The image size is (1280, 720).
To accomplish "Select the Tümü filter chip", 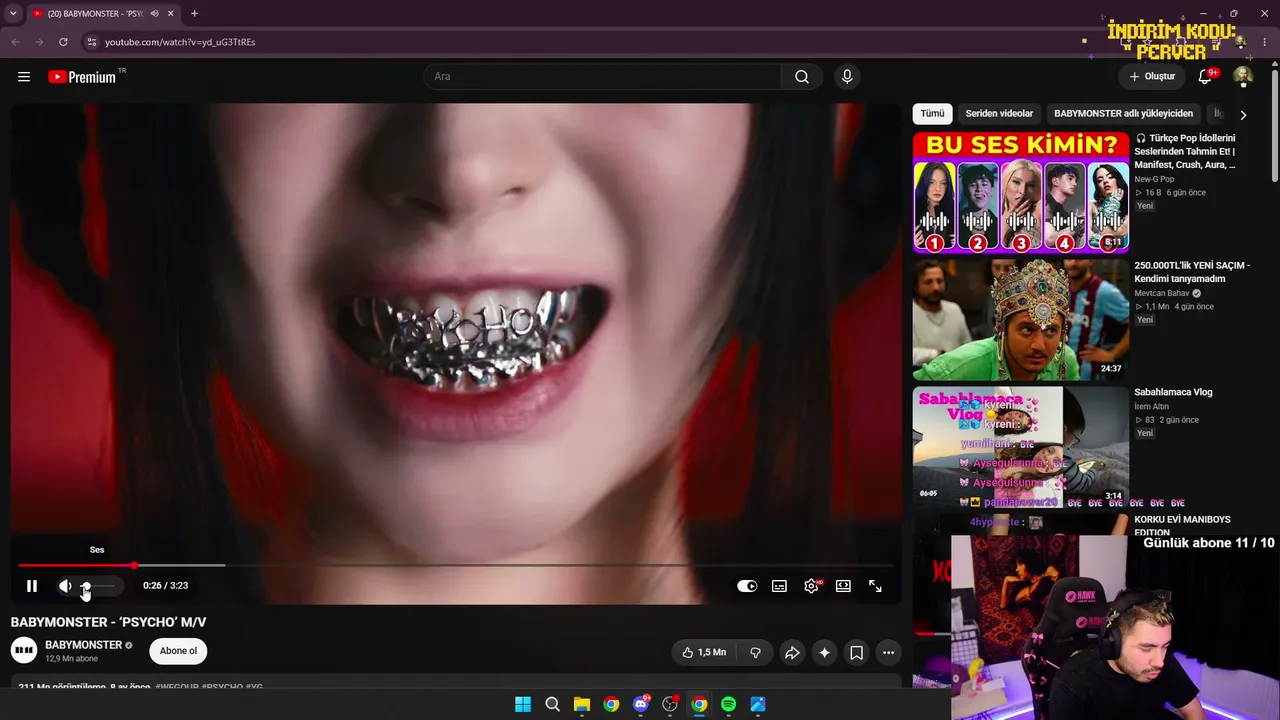I will point(932,114).
